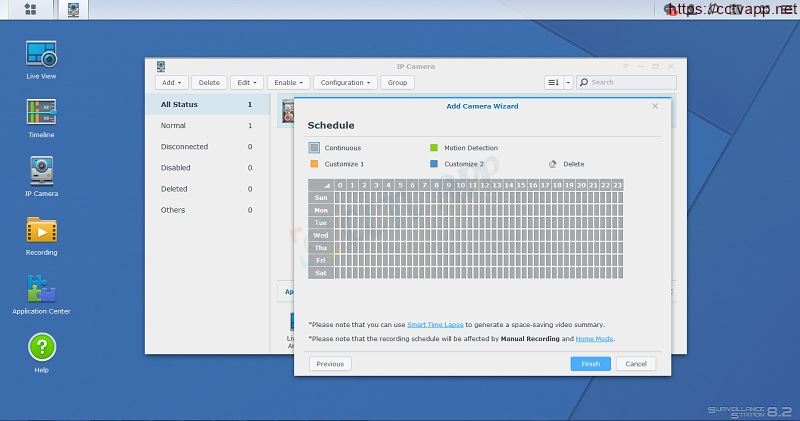Open the Timeline application icon

[x=41, y=112]
